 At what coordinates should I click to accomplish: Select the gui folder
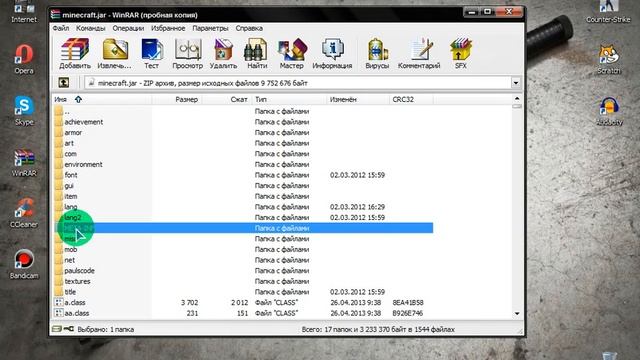point(69,186)
